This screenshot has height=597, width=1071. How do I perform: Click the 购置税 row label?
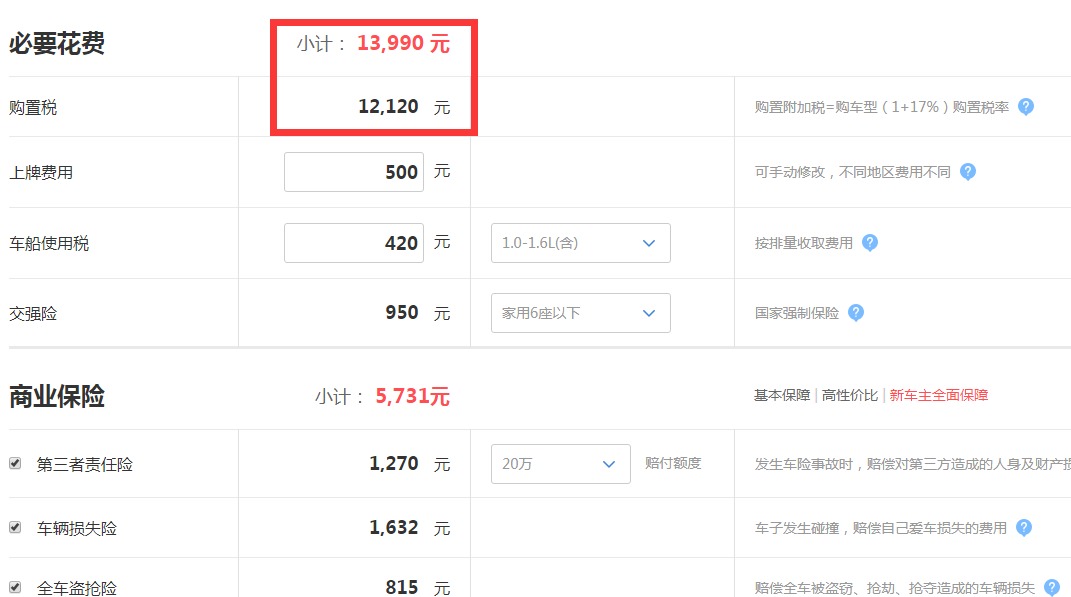[x=33, y=107]
